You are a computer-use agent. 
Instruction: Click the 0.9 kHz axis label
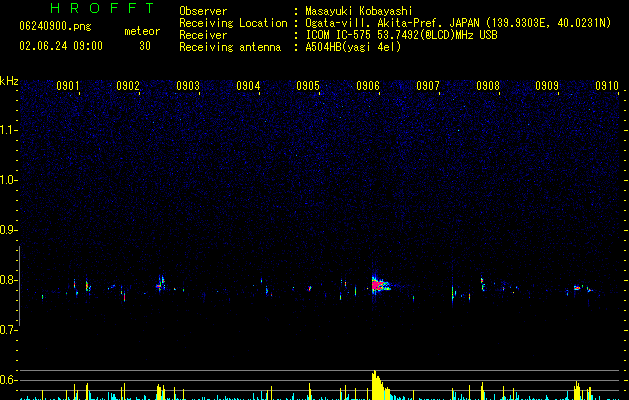pos(9,230)
